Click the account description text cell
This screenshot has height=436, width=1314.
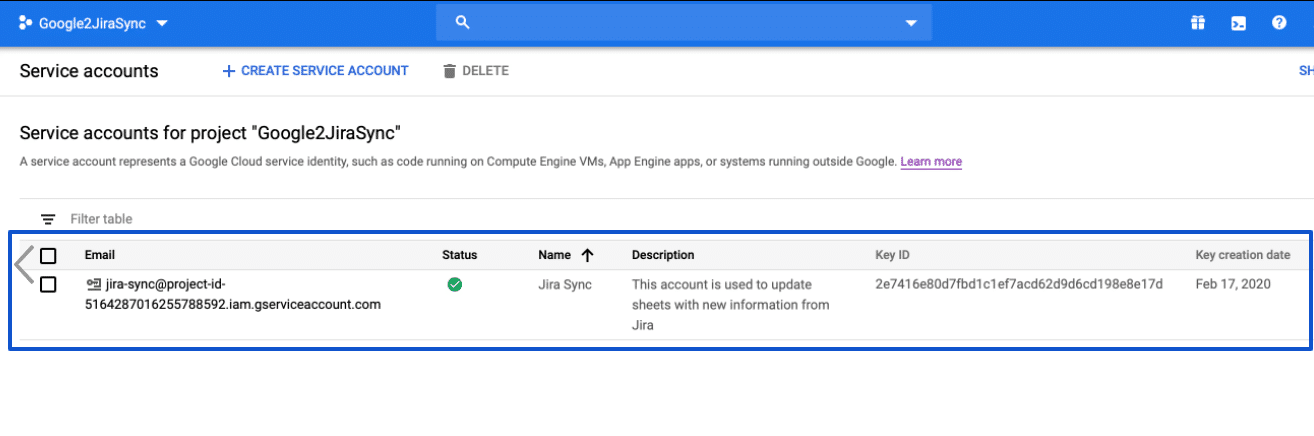pyautogui.click(x=730, y=305)
